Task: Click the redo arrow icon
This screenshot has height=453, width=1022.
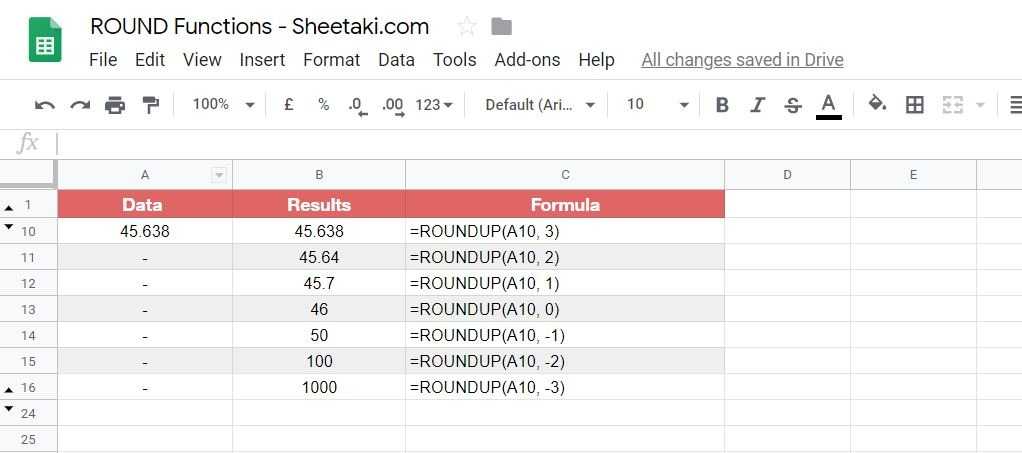Action: (80, 105)
